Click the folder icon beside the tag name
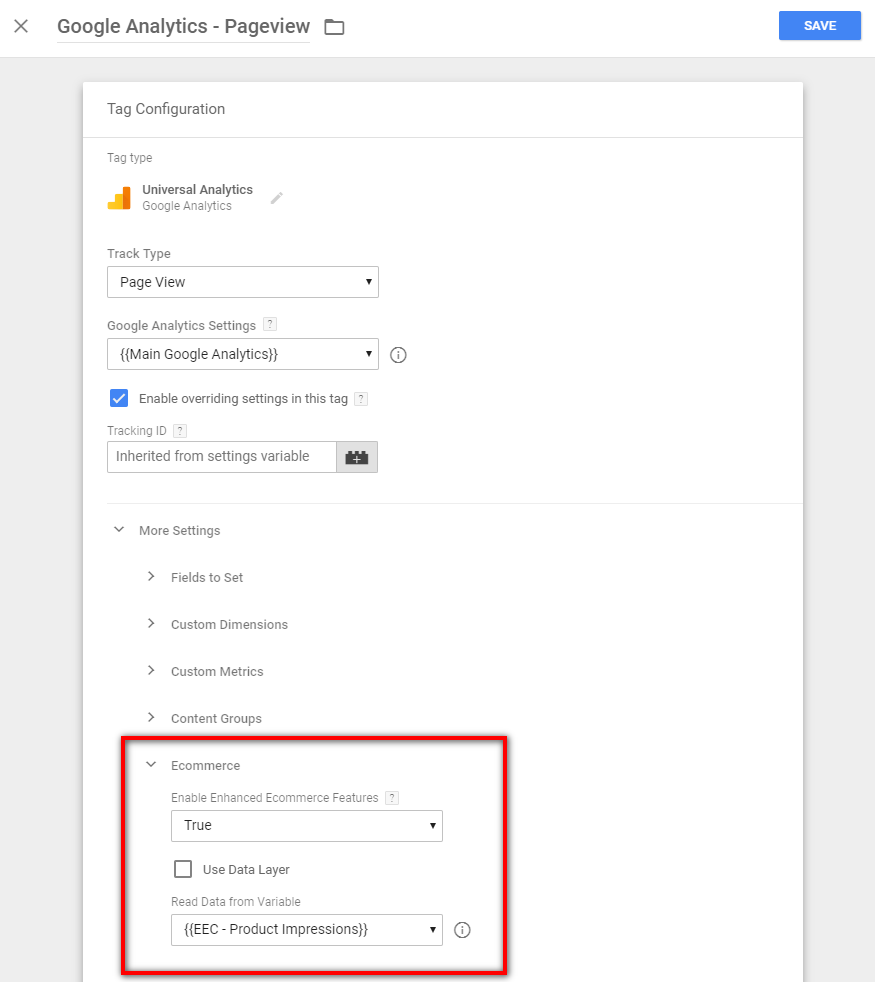This screenshot has height=982, width=875. (x=334, y=27)
